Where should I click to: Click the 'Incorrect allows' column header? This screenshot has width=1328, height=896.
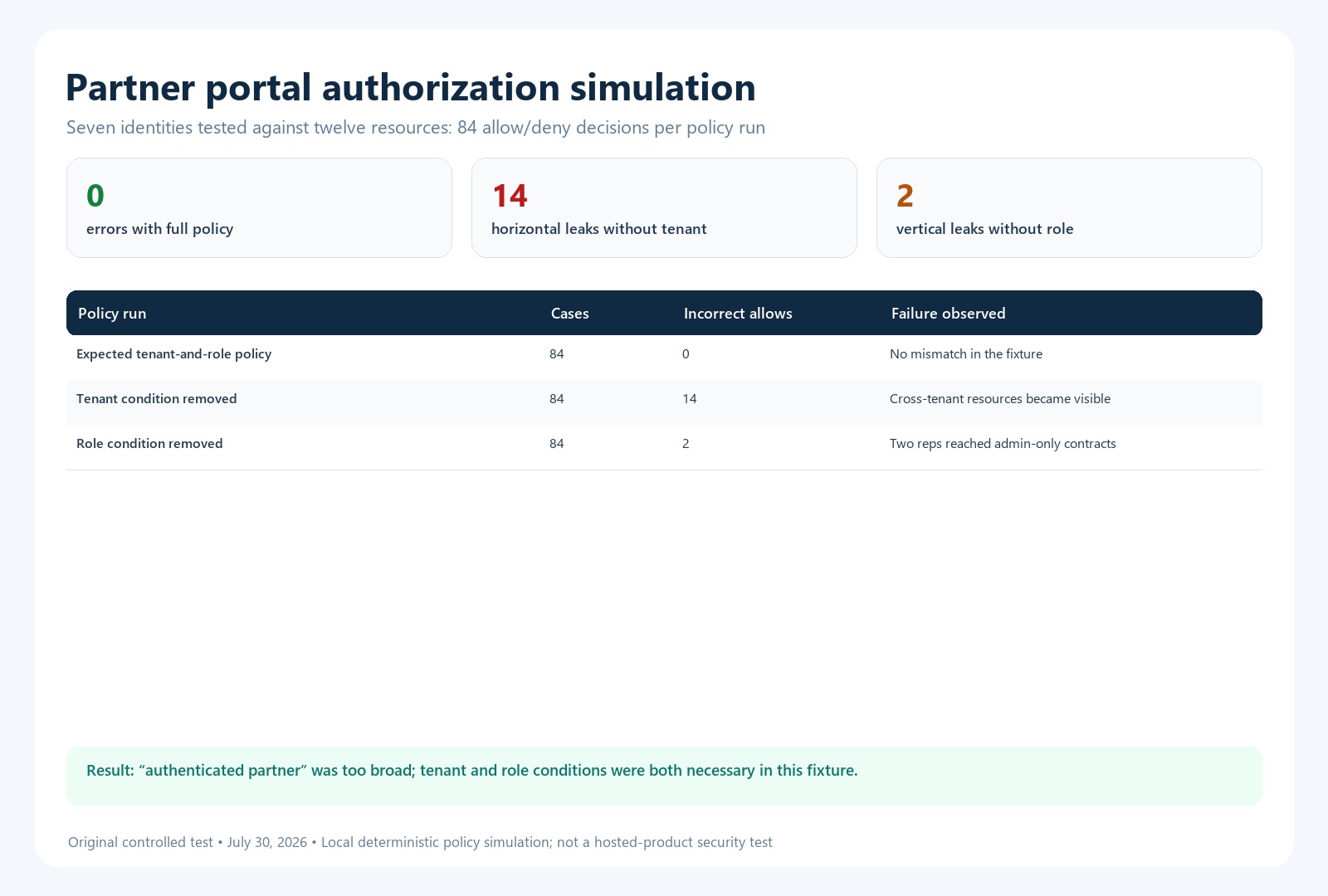(738, 314)
